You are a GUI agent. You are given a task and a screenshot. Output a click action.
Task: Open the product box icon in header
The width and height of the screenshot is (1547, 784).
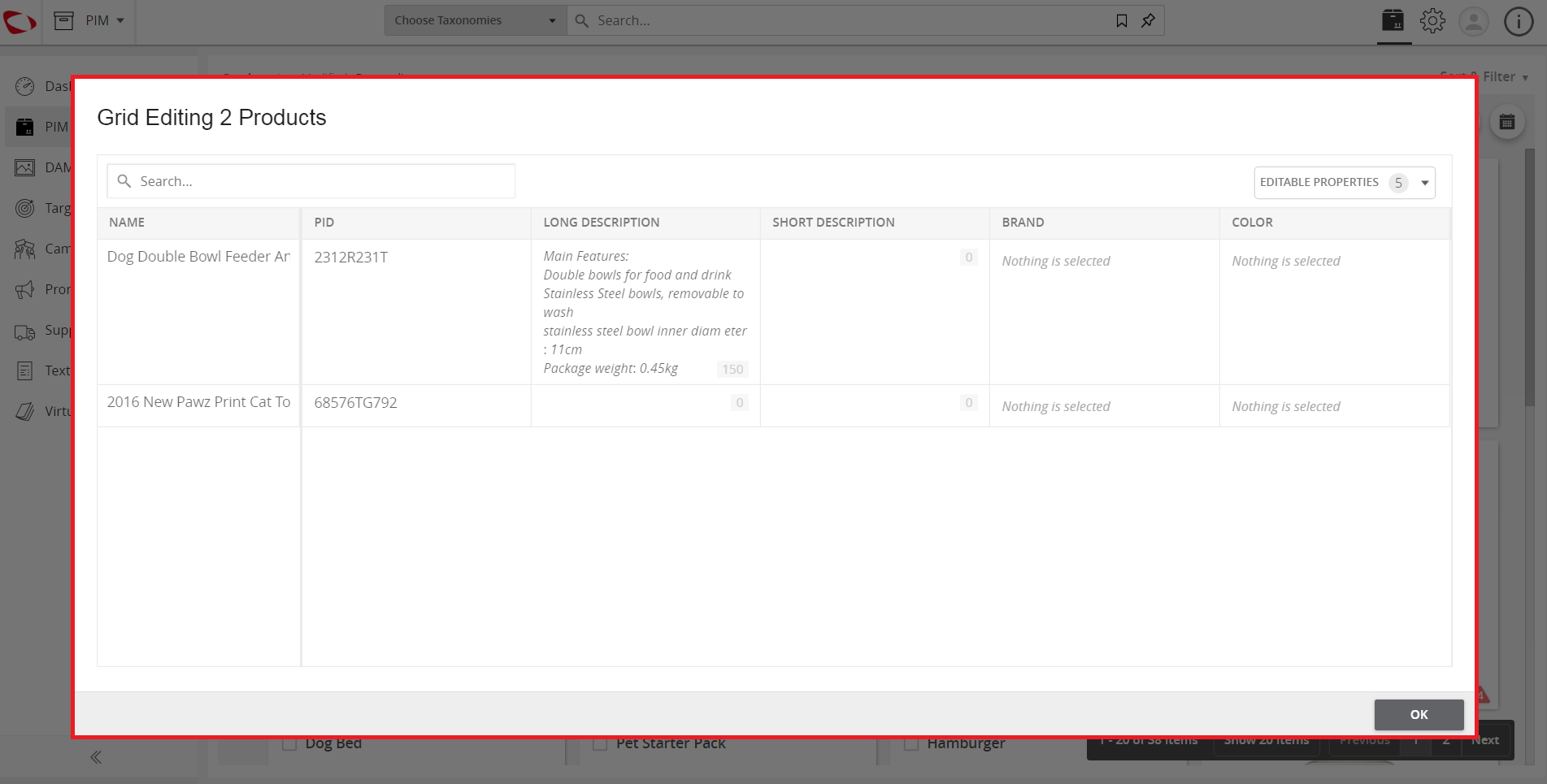coord(1393,20)
